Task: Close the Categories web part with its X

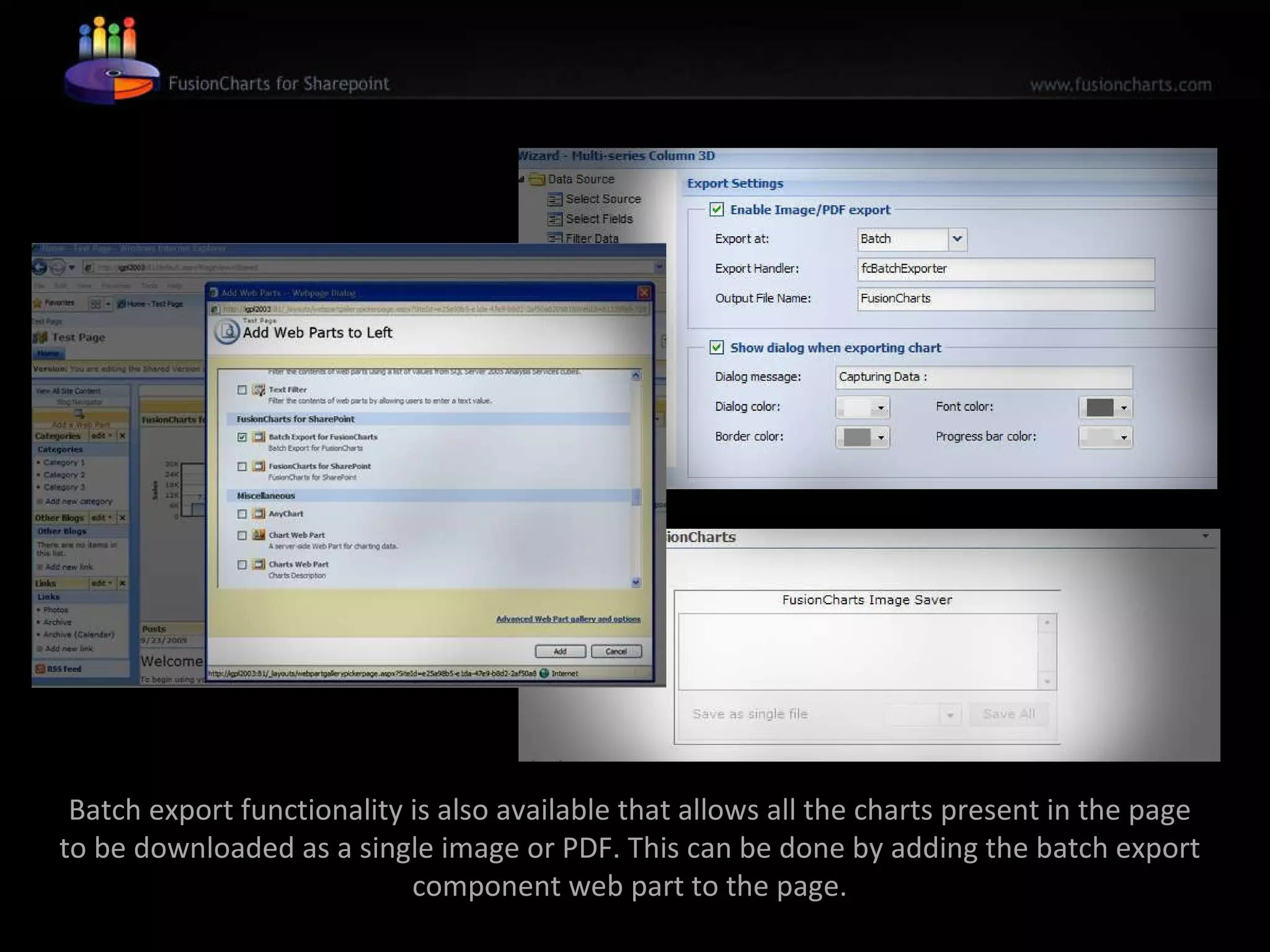Action: coord(122,436)
